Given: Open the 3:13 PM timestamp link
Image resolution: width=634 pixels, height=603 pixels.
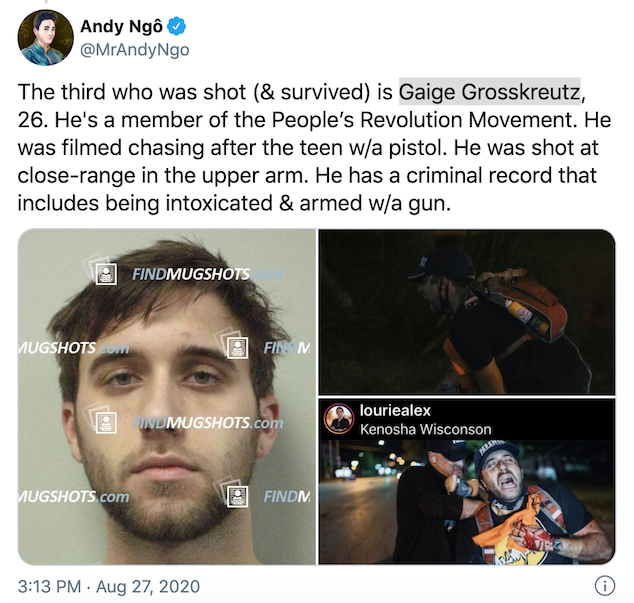Looking at the screenshot, I should click(49, 586).
